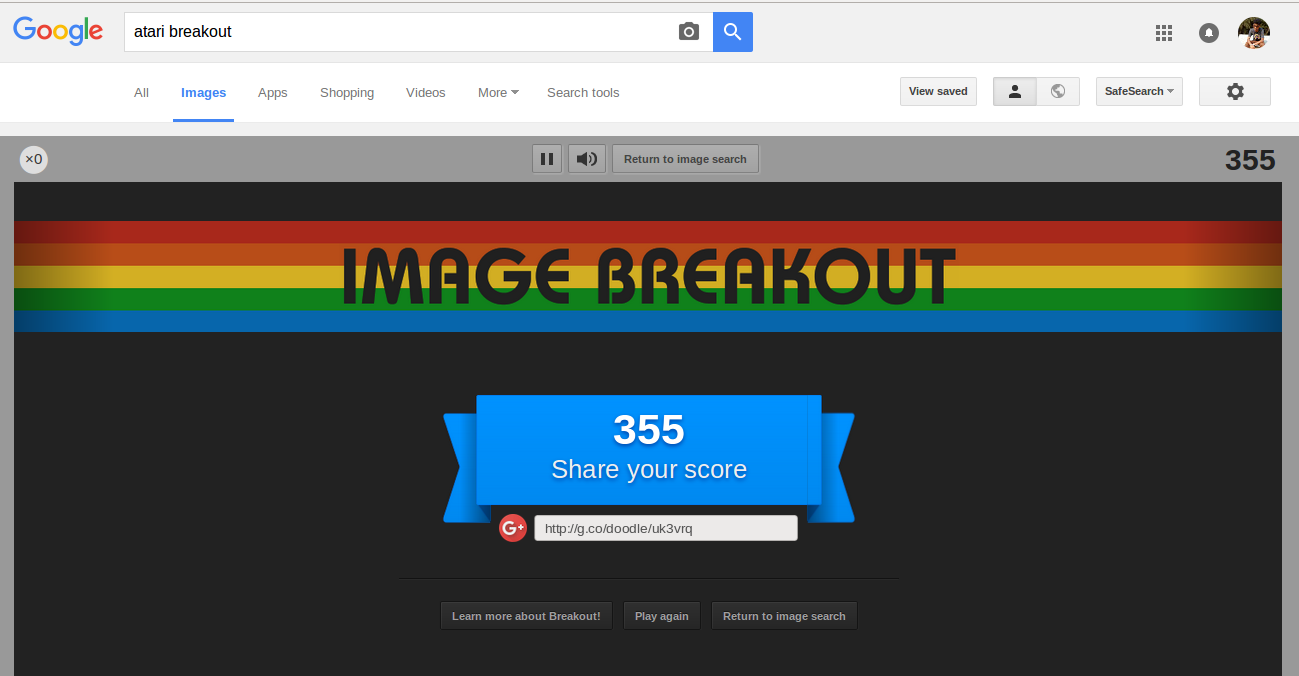
Task: Open Search tools
Action: (583, 93)
